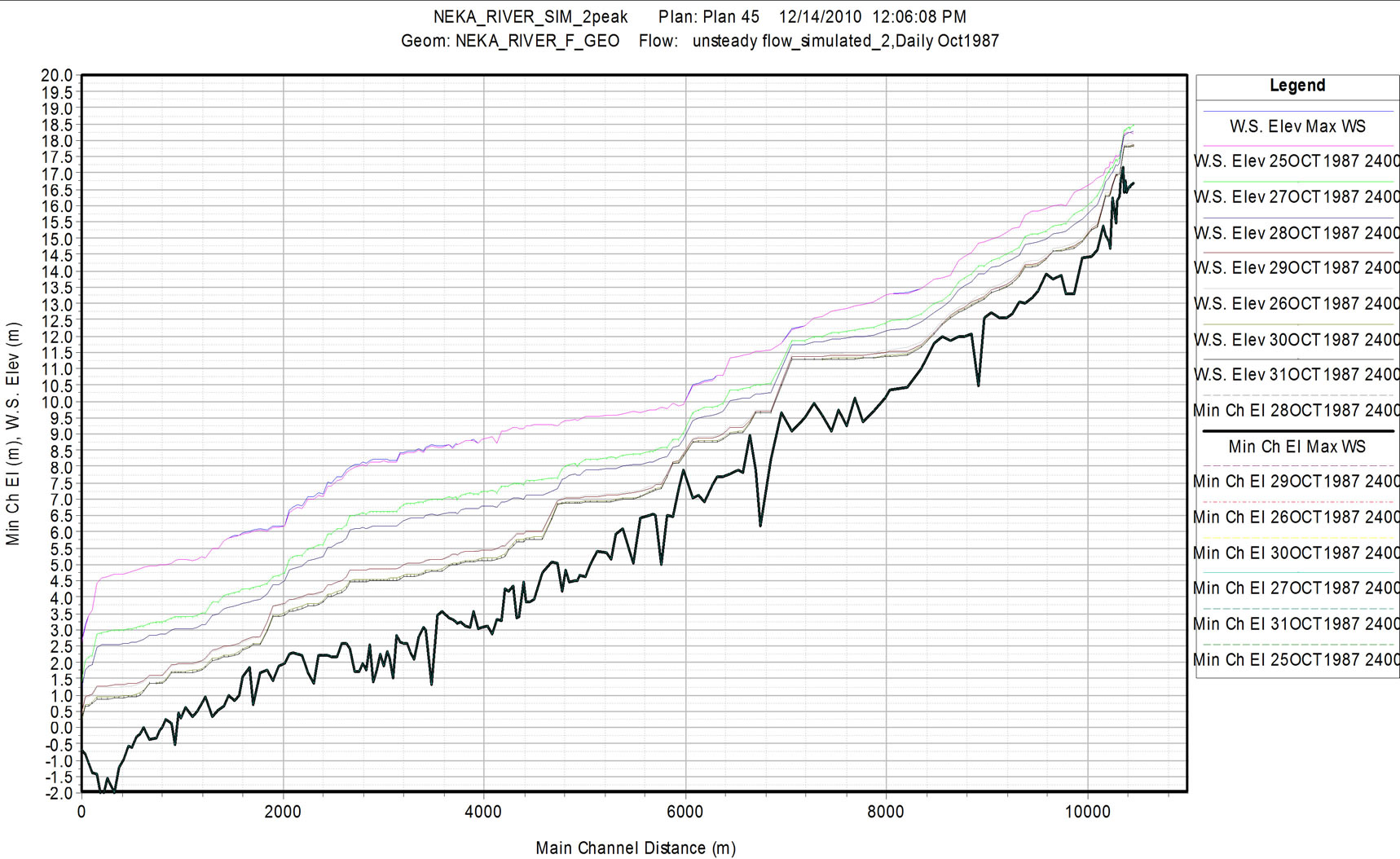
Task: Click the y-axis tick label 15.0
Action: pyautogui.click(x=56, y=239)
